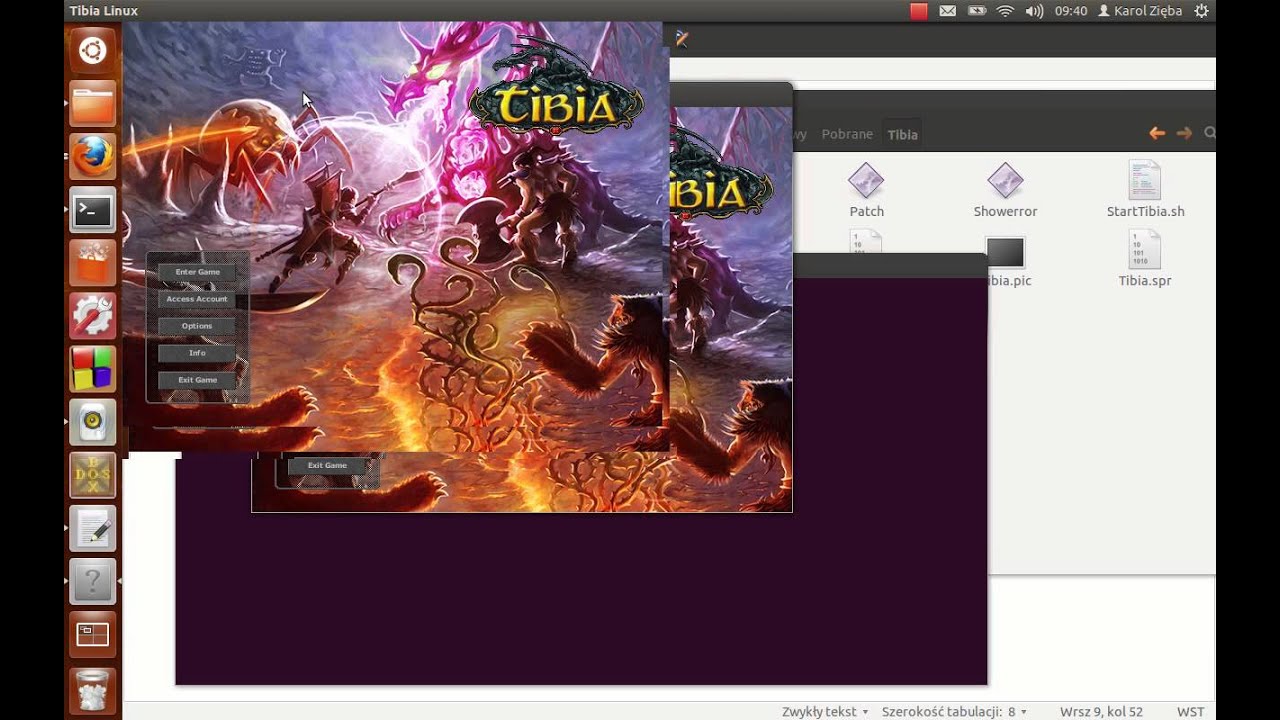Open the gedit text editor launcher icon
Screen dimensions: 1280x720
[x=93, y=529]
